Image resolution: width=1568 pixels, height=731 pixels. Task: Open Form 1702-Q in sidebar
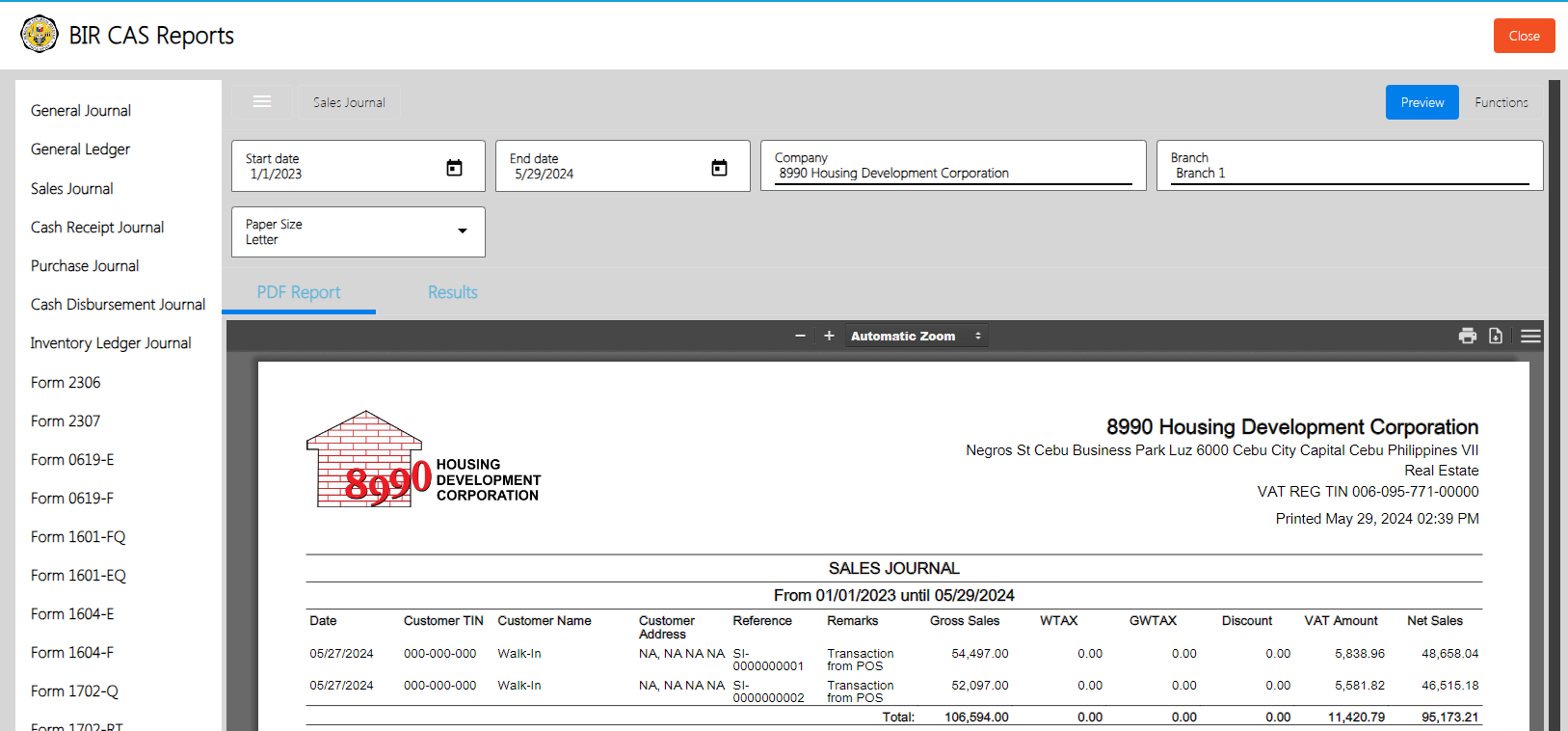(x=74, y=691)
